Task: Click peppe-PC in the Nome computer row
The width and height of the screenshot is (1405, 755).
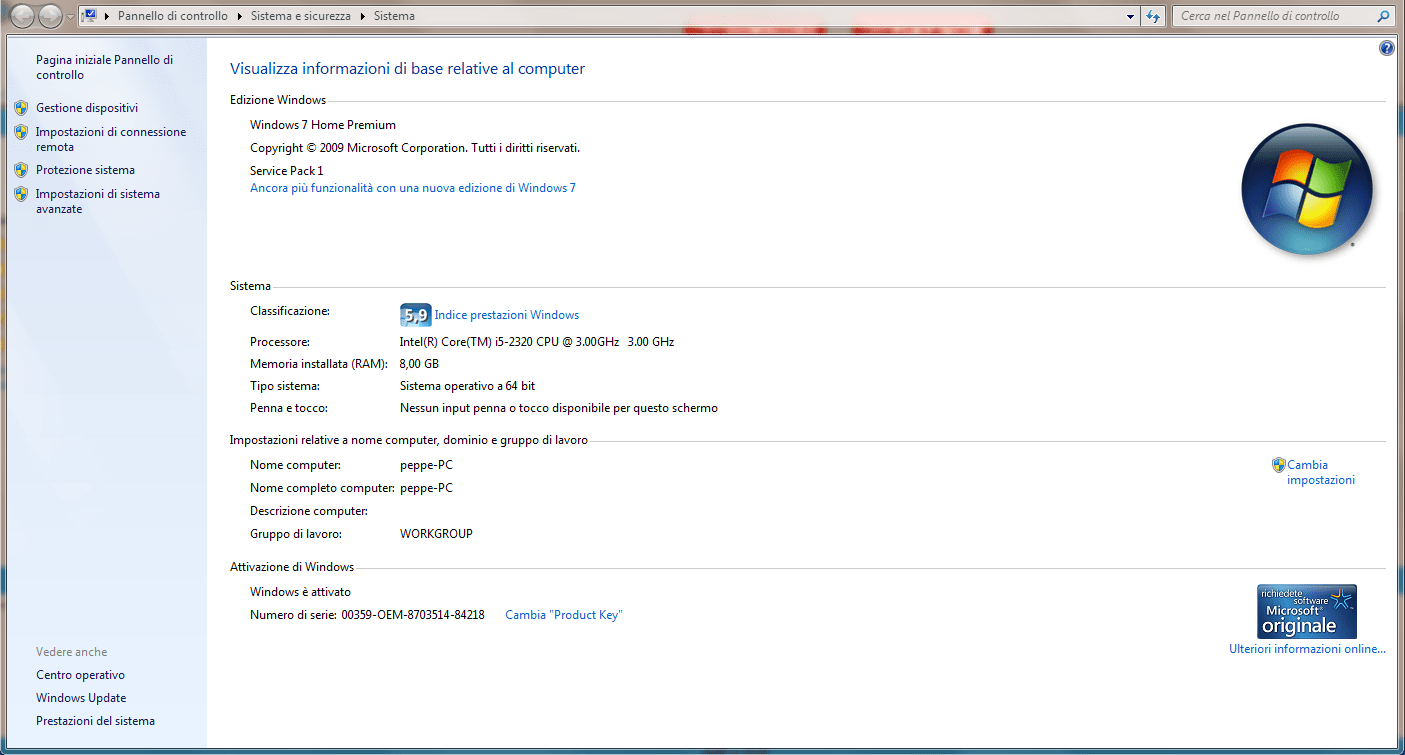Action: 426,465
